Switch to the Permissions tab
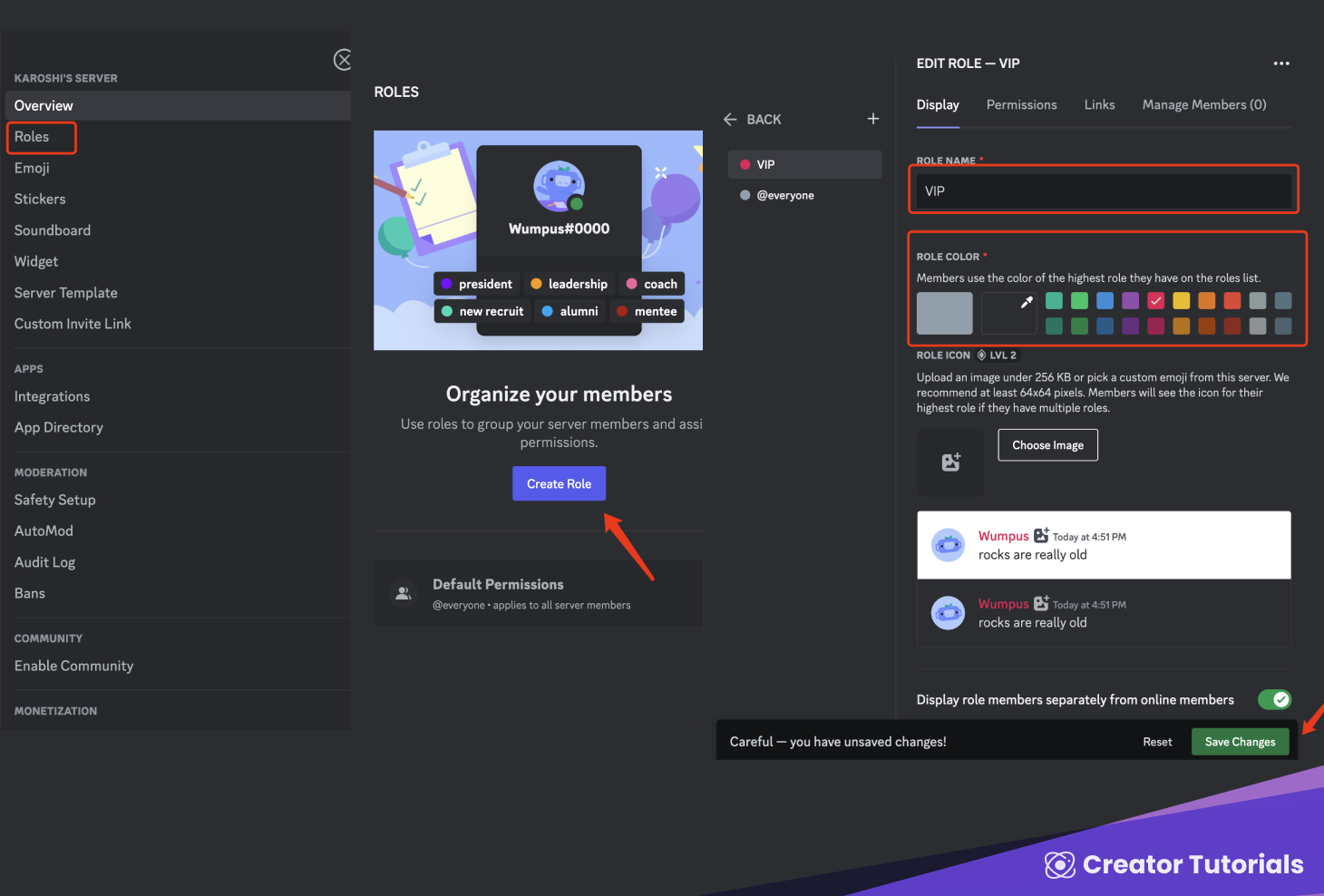Viewport: 1324px width, 896px height. pyautogui.click(x=1021, y=104)
